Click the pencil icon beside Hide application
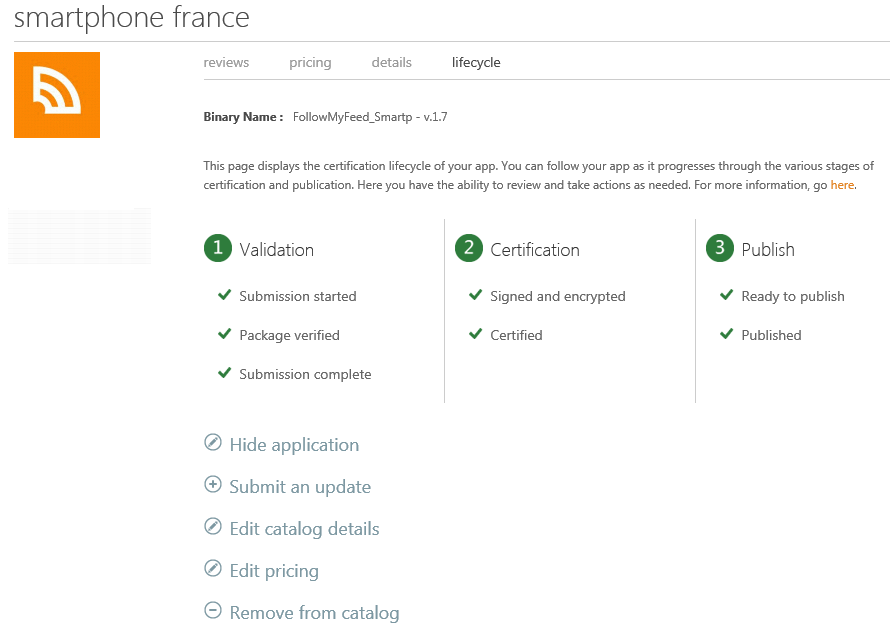Image resolution: width=890 pixels, height=629 pixels. tap(213, 442)
